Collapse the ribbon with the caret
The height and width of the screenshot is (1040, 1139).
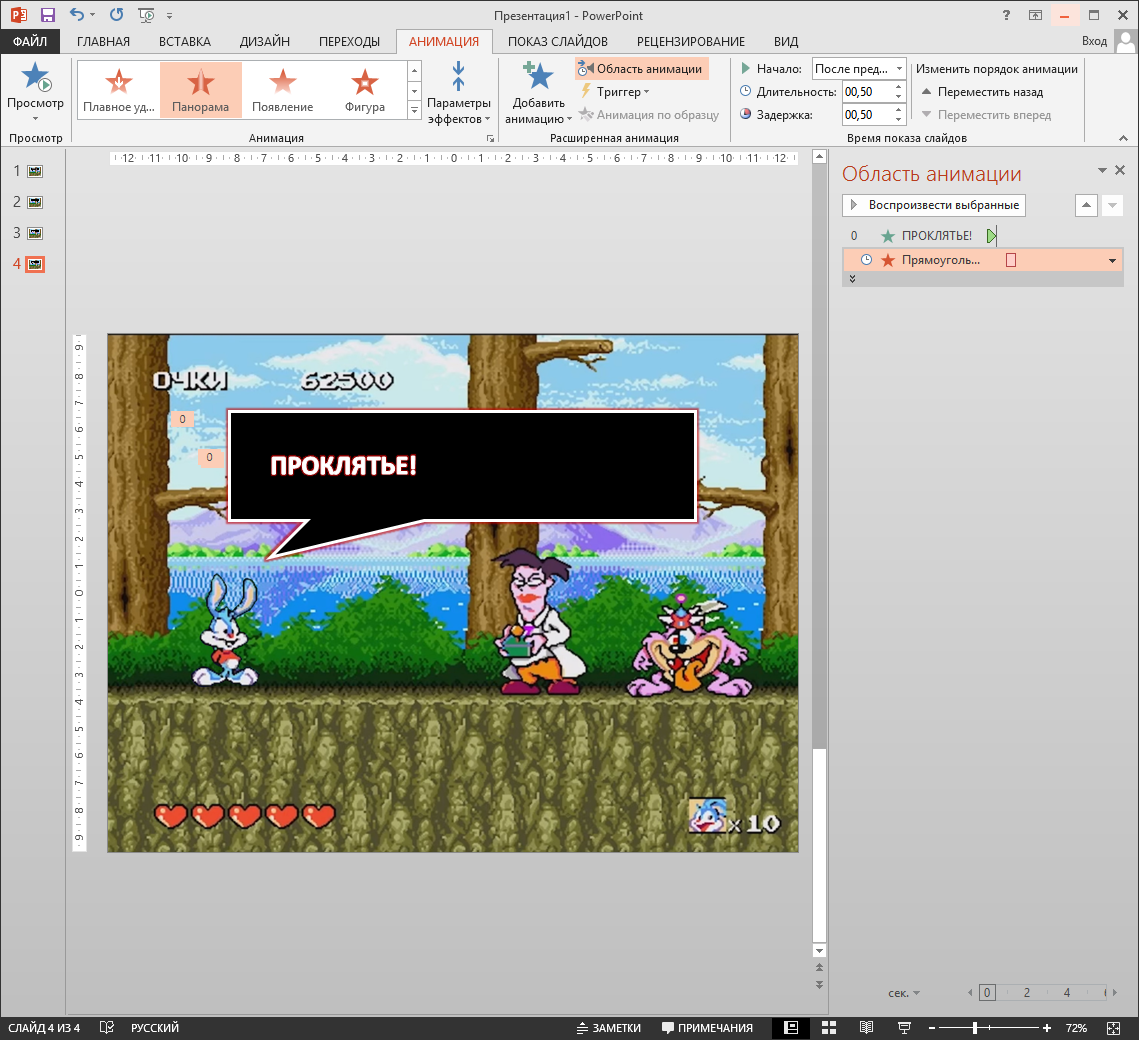tap(1123, 138)
